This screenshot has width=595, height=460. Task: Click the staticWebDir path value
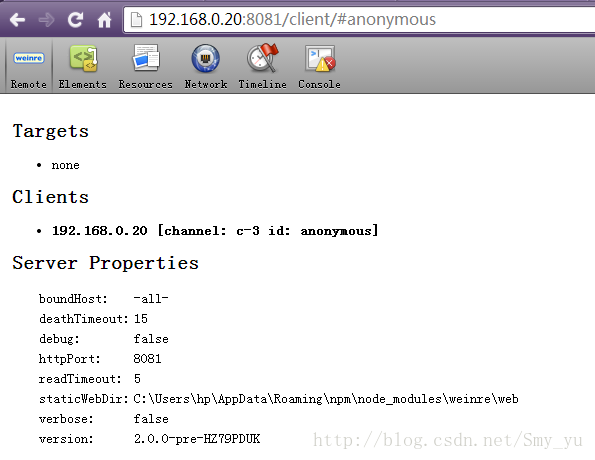[x=326, y=399]
